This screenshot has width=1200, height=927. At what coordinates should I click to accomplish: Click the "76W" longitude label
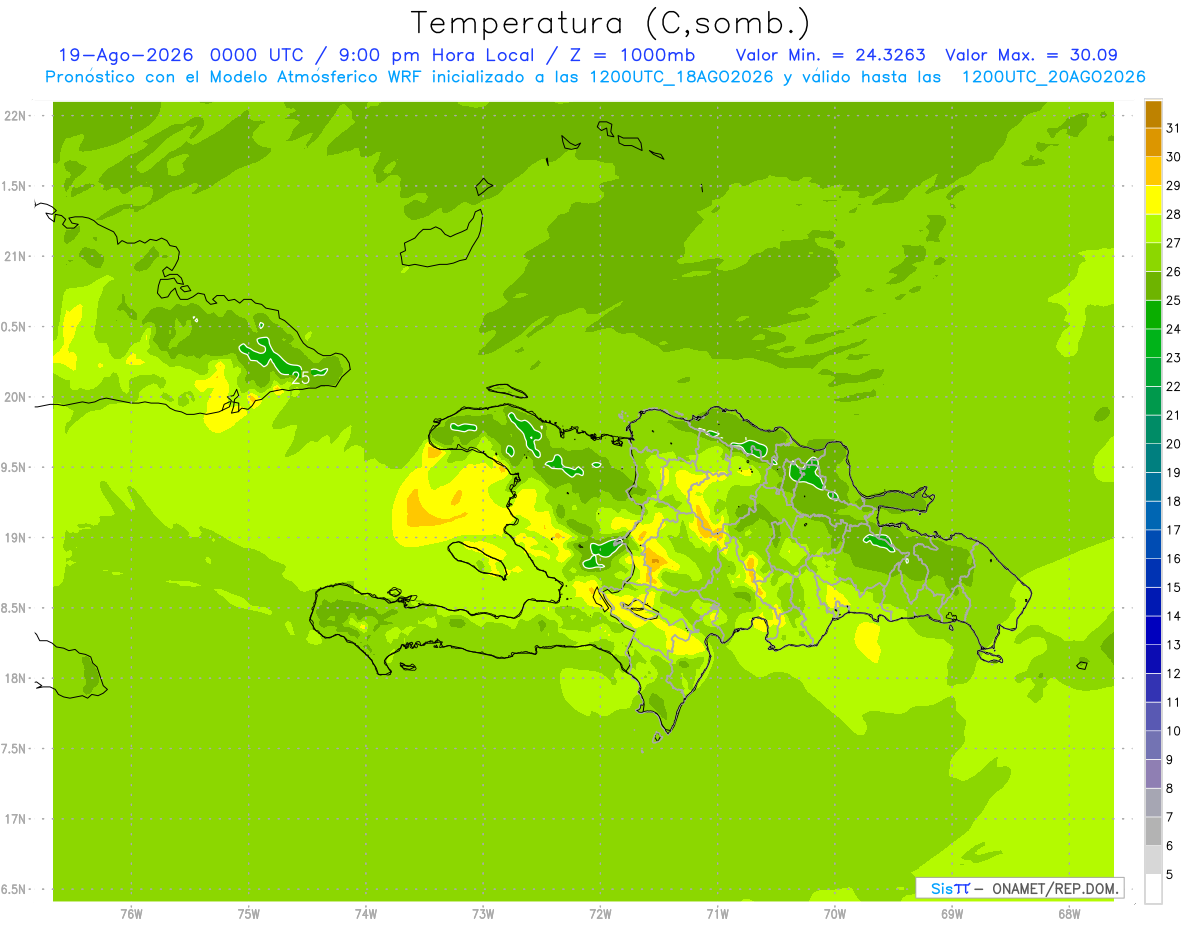[x=131, y=914]
